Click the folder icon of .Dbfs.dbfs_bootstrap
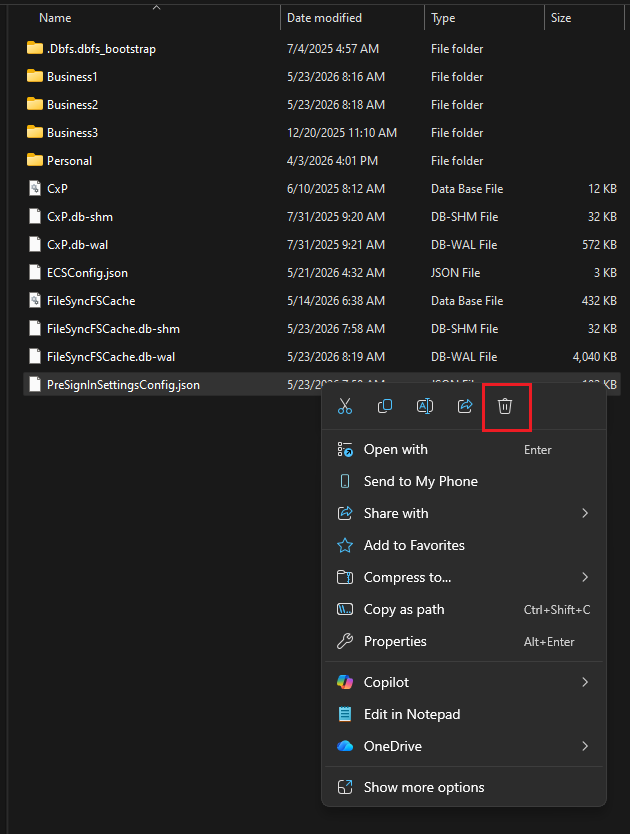Viewport: 630px width, 834px height. [35, 48]
